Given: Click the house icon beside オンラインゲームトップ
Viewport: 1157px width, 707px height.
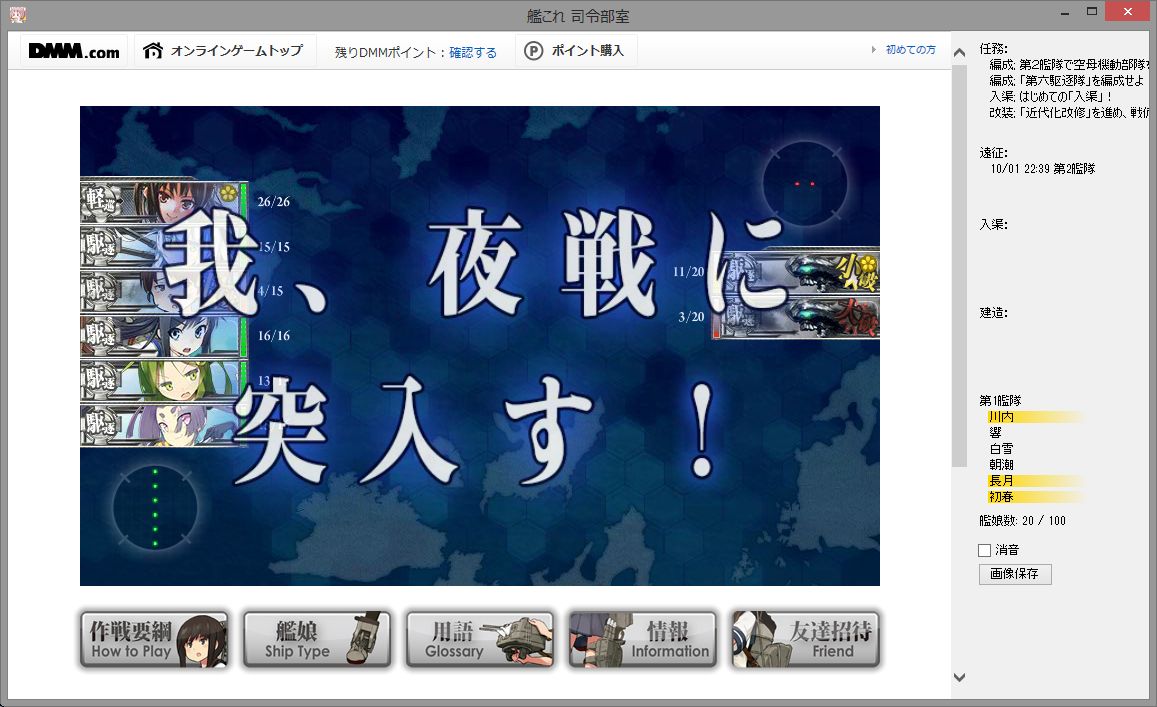Looking at the screenshot, I should point(153,50).
